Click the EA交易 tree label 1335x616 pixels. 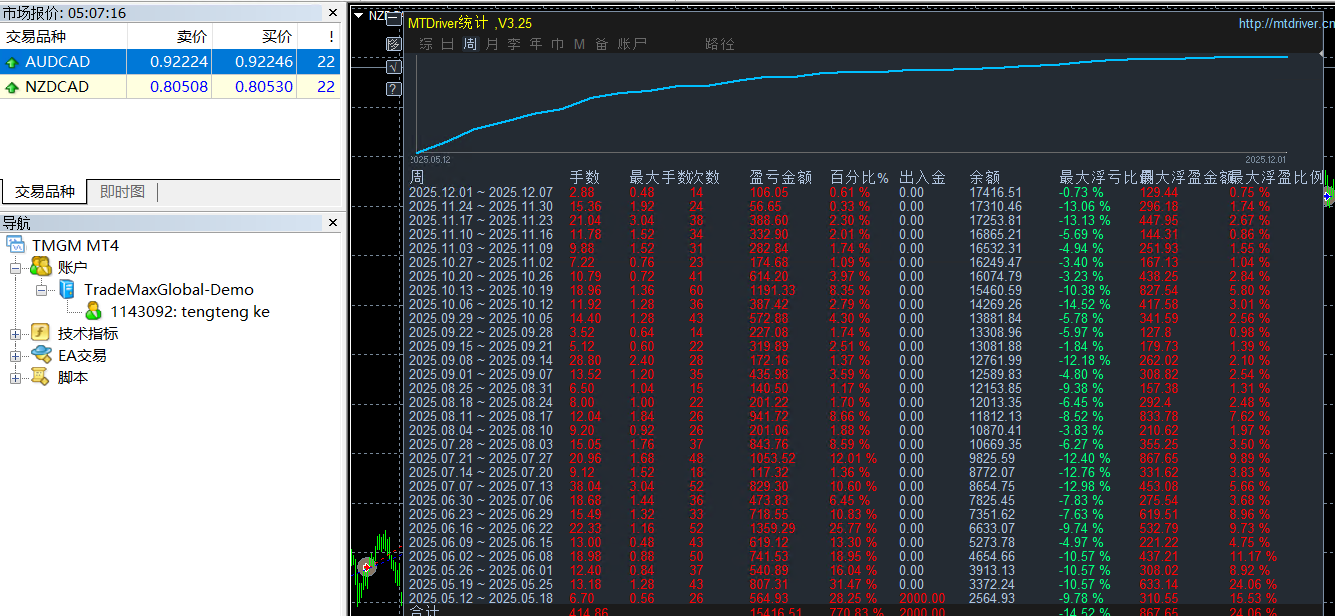tap(82, 355)
